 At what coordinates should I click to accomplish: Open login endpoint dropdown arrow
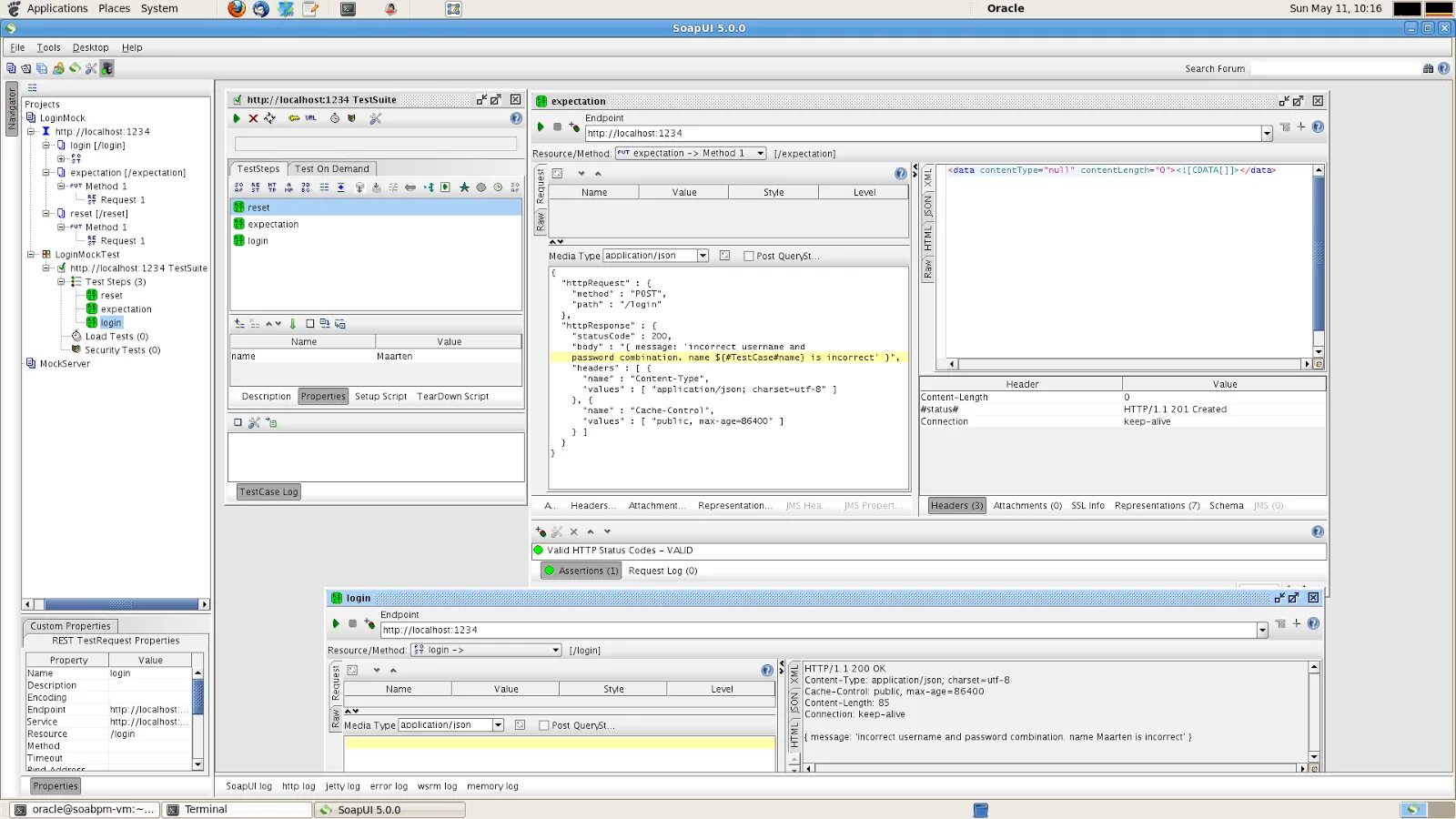tap(1262, 631)
